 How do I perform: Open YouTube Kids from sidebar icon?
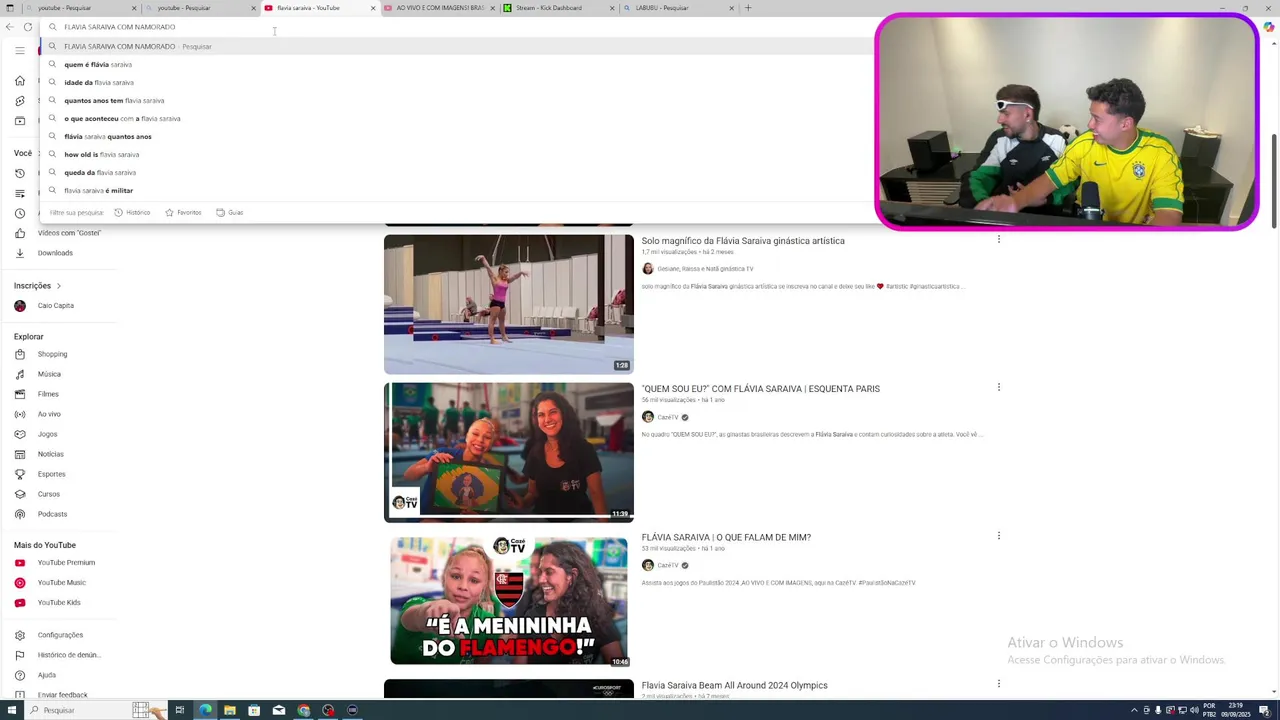click(x=20, y=603)
